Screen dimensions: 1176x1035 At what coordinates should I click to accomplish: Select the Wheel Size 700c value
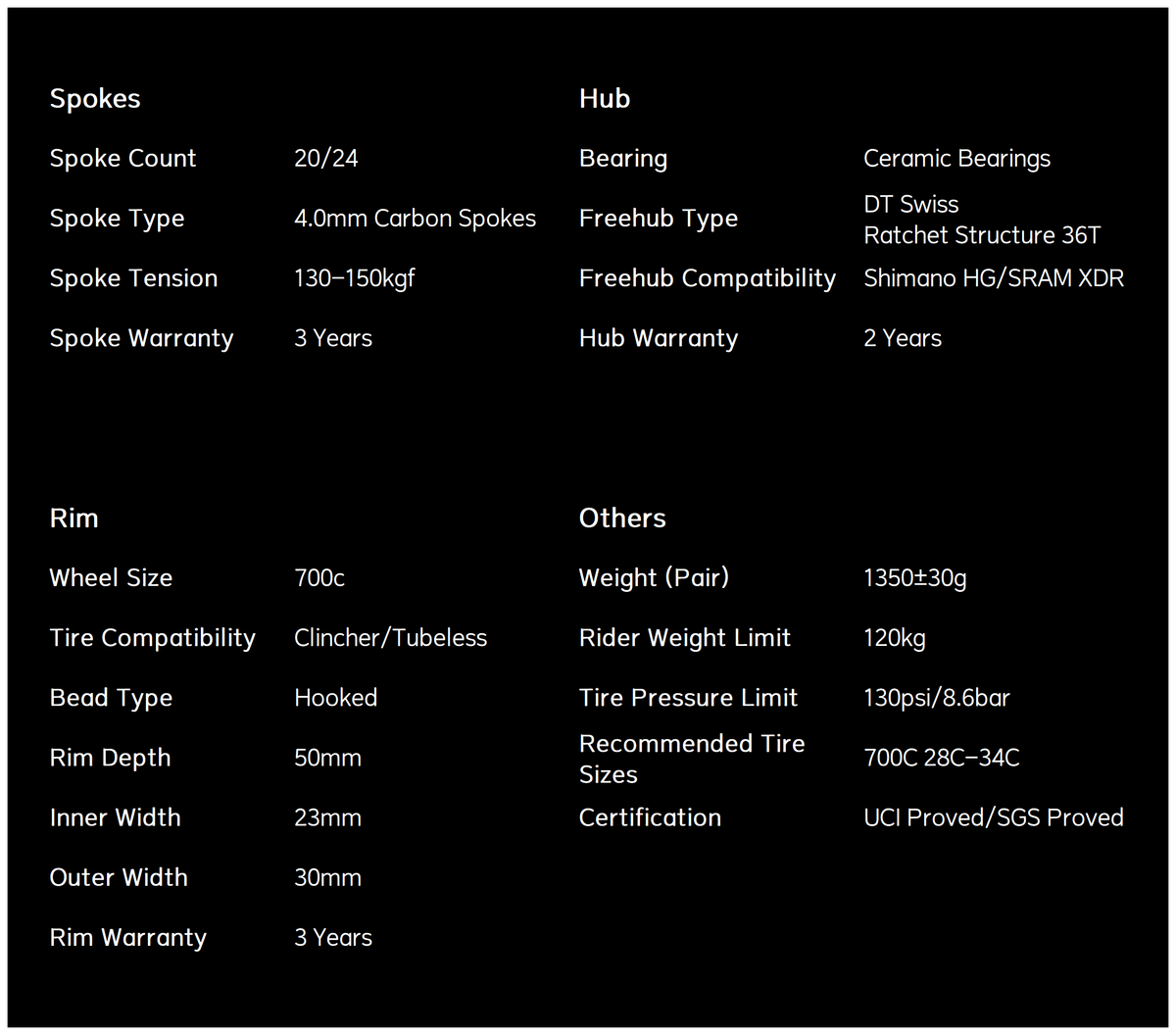point(319,578)
